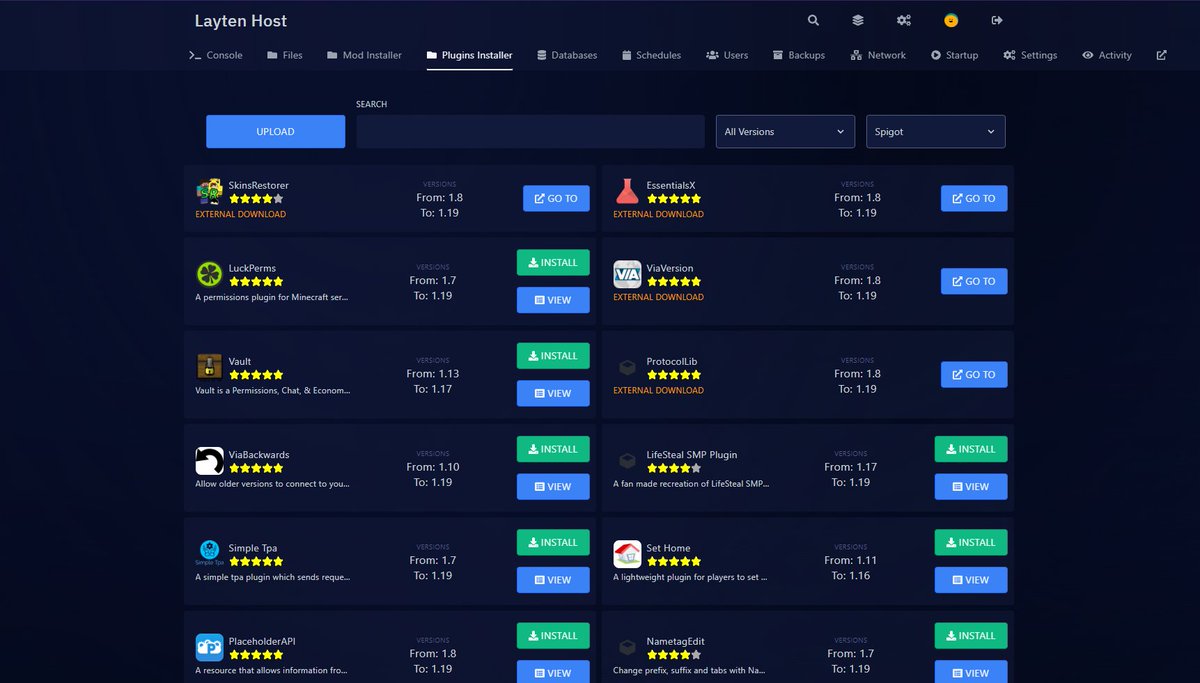Open the Mod Installer tab
Viewport: 1200px width, 683px height.
(x=364, y=55)
